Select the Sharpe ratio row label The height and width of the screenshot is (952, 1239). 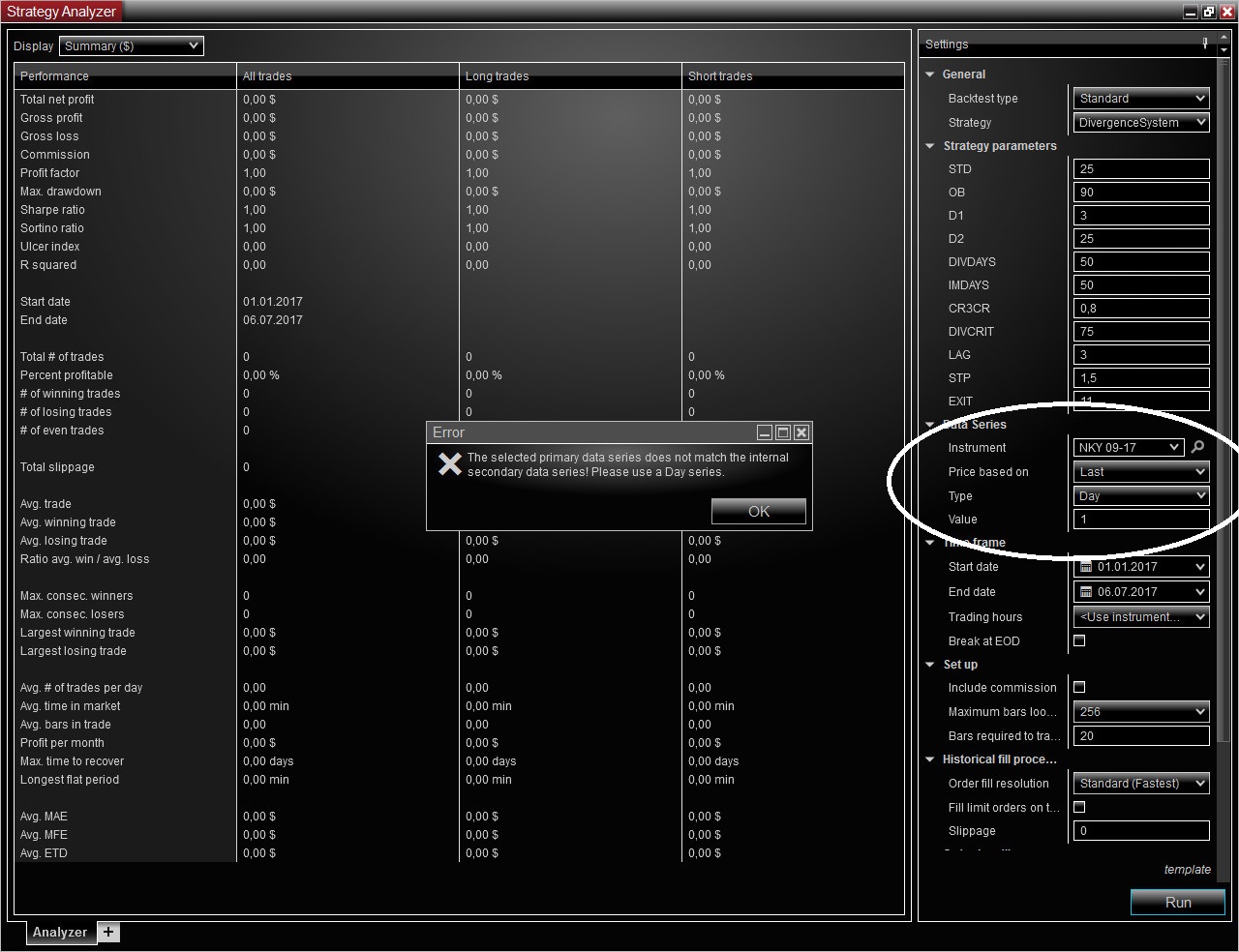(52, 210)
